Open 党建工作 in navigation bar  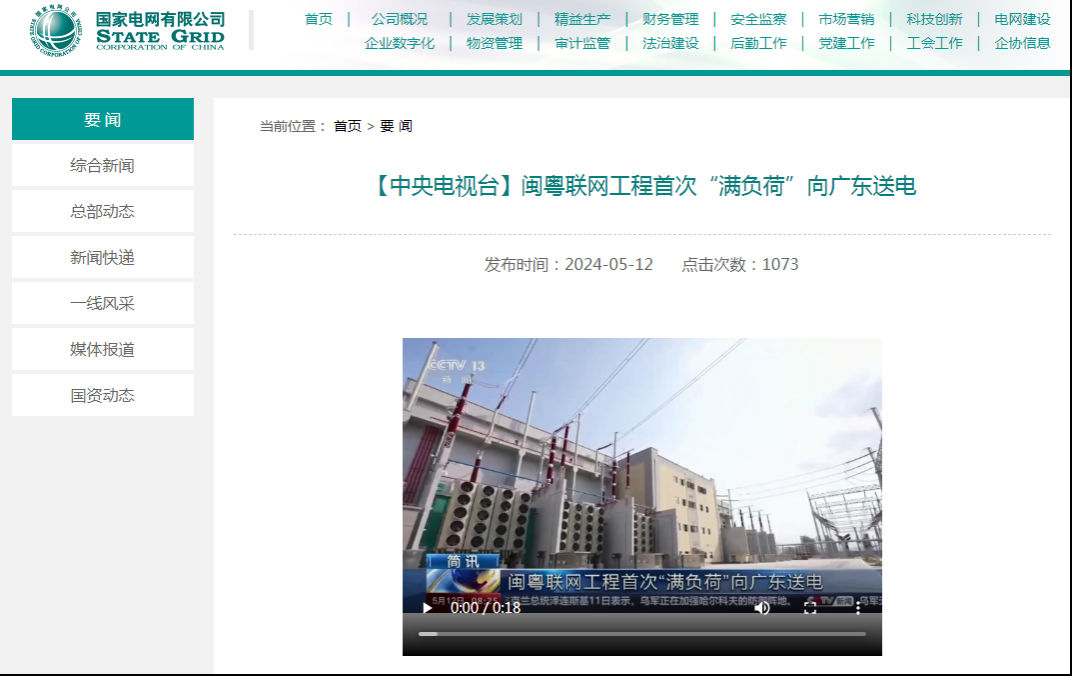click(x=846, y=43)
